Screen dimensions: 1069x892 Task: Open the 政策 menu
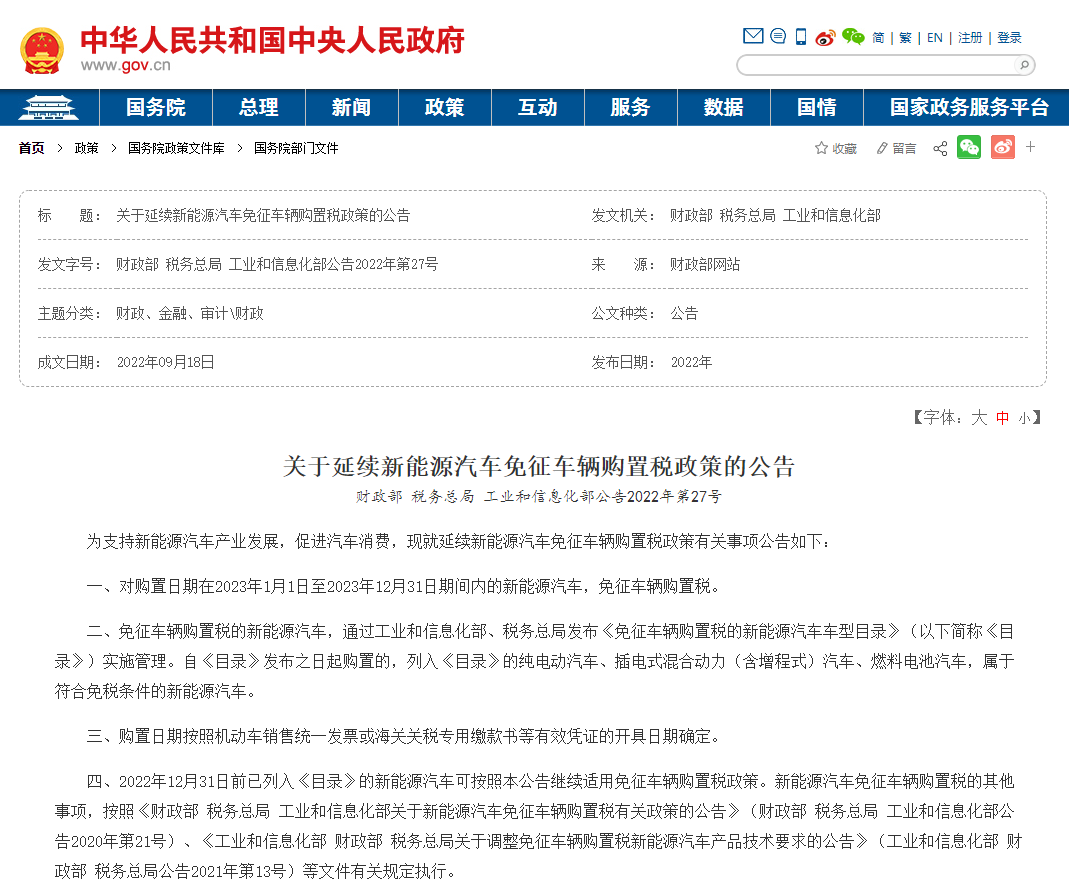tap(445, 108)
